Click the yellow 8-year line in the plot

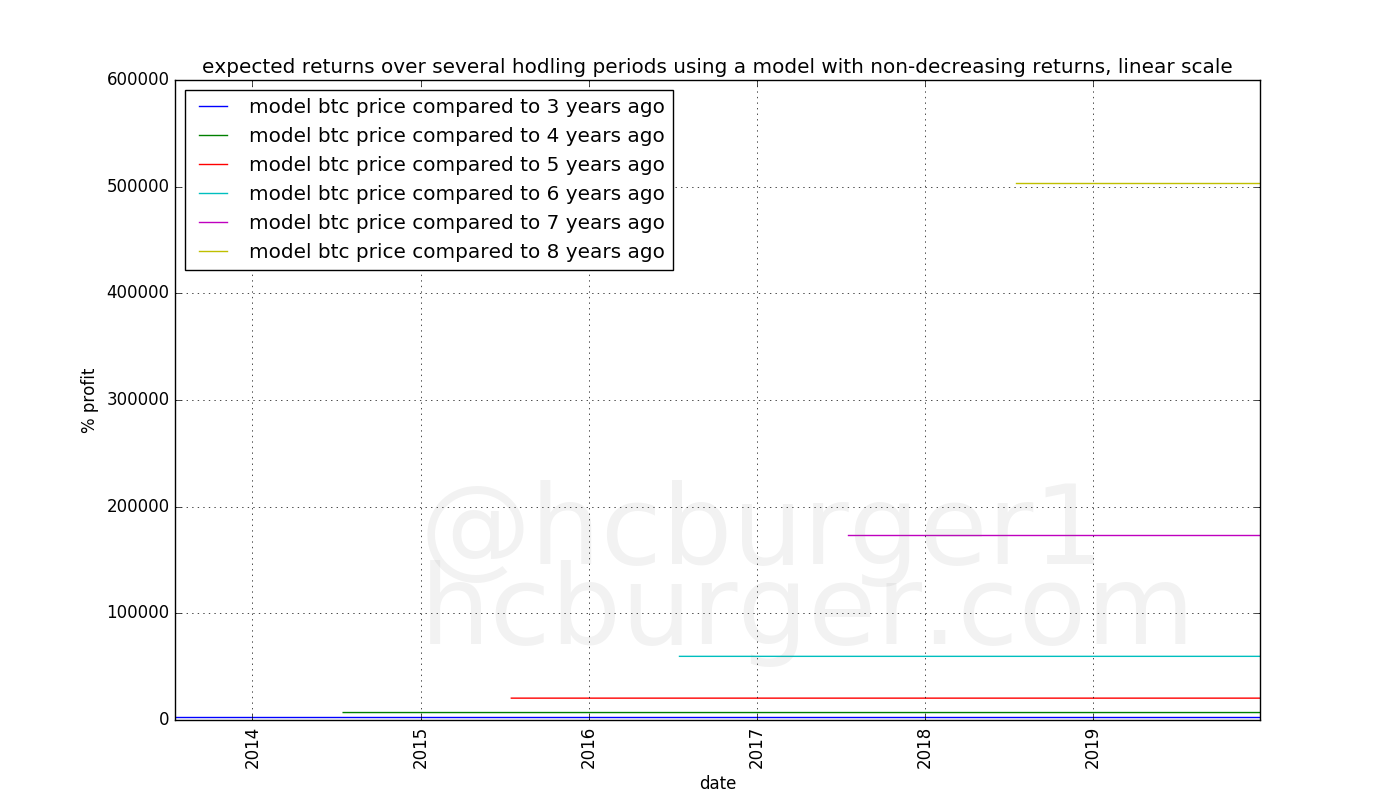tap(1138, 183)
